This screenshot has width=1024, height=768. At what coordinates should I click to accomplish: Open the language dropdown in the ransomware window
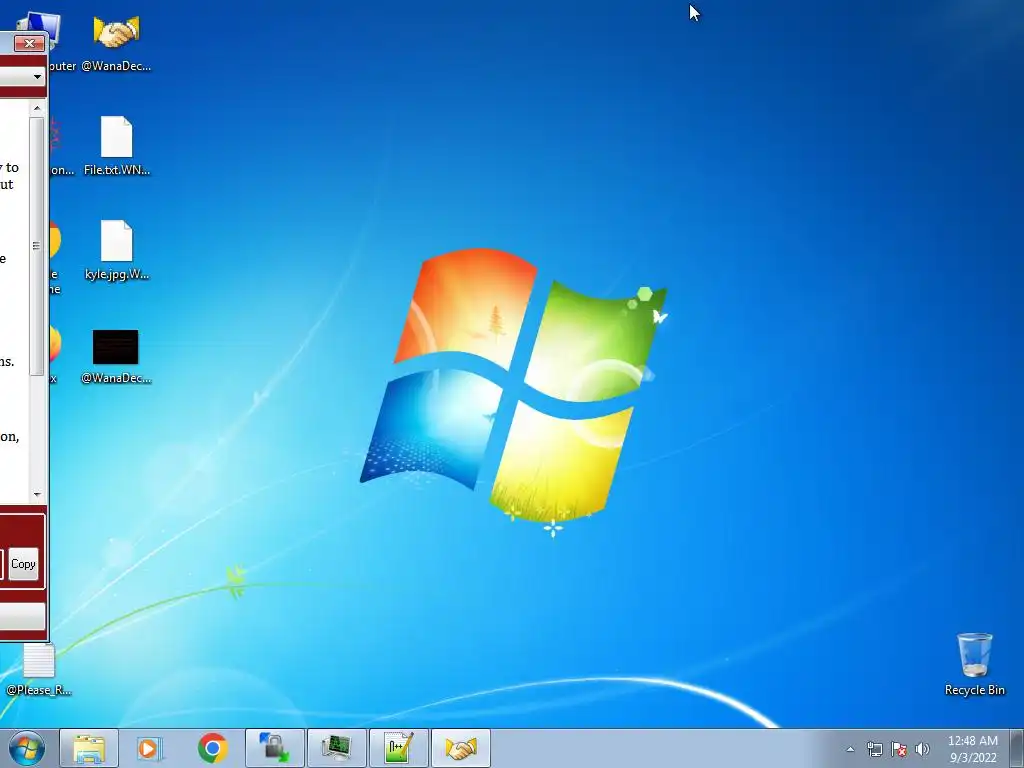[x=37, y=77]
